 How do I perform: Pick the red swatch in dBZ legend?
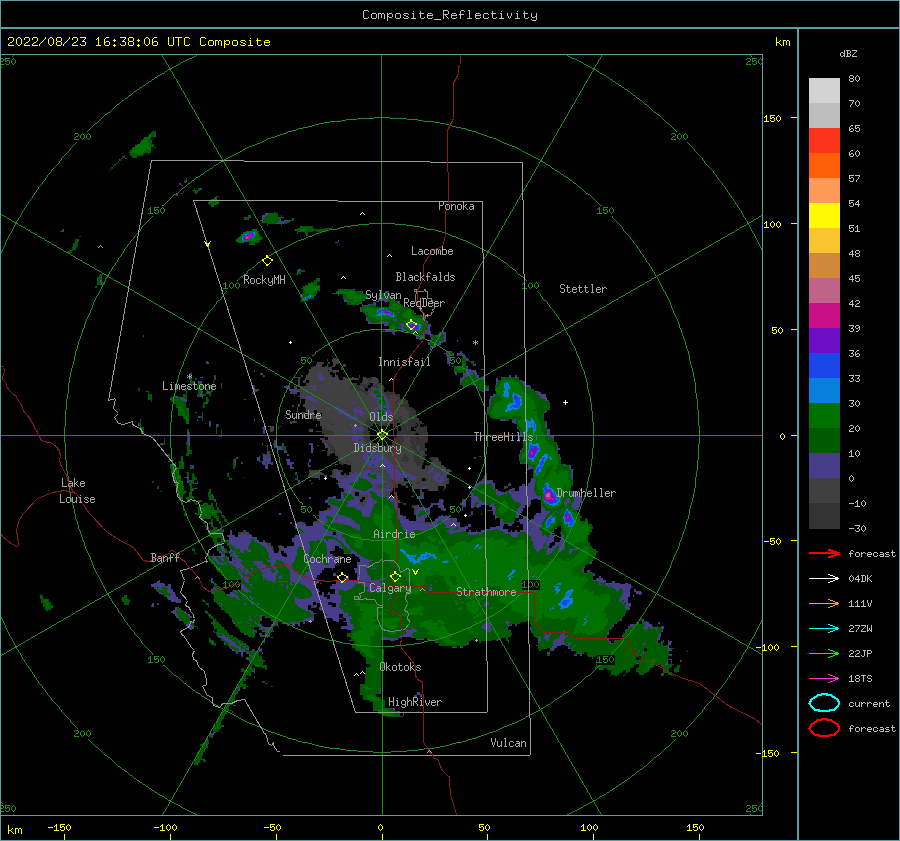[x=824, y=141]
